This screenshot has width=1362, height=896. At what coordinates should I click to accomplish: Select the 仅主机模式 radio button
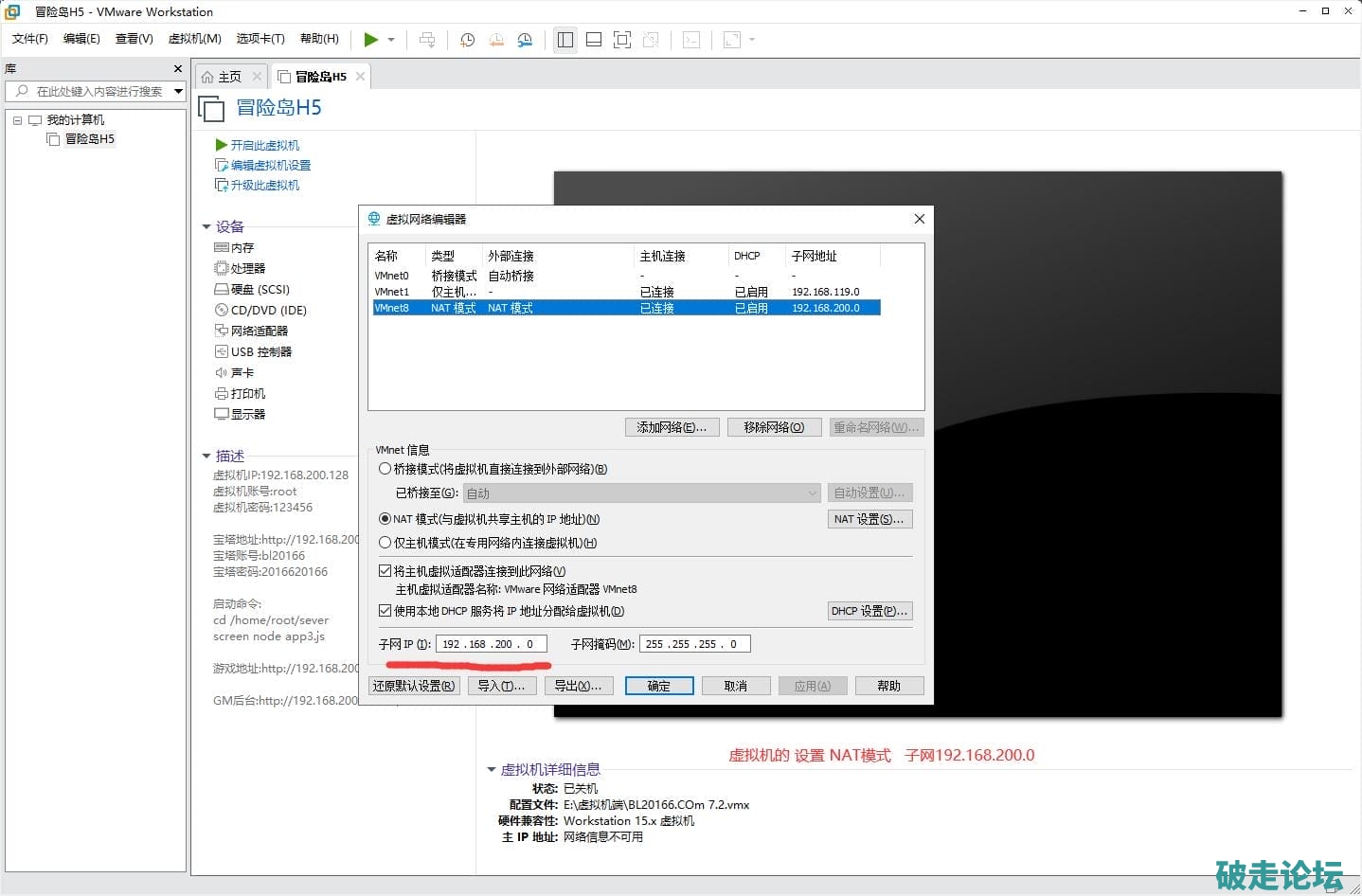[x=385, y=543]
